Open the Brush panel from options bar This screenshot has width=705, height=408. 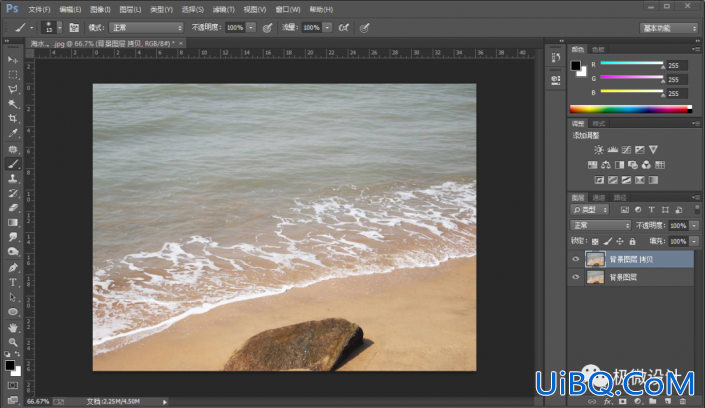(x=74, y=28)
